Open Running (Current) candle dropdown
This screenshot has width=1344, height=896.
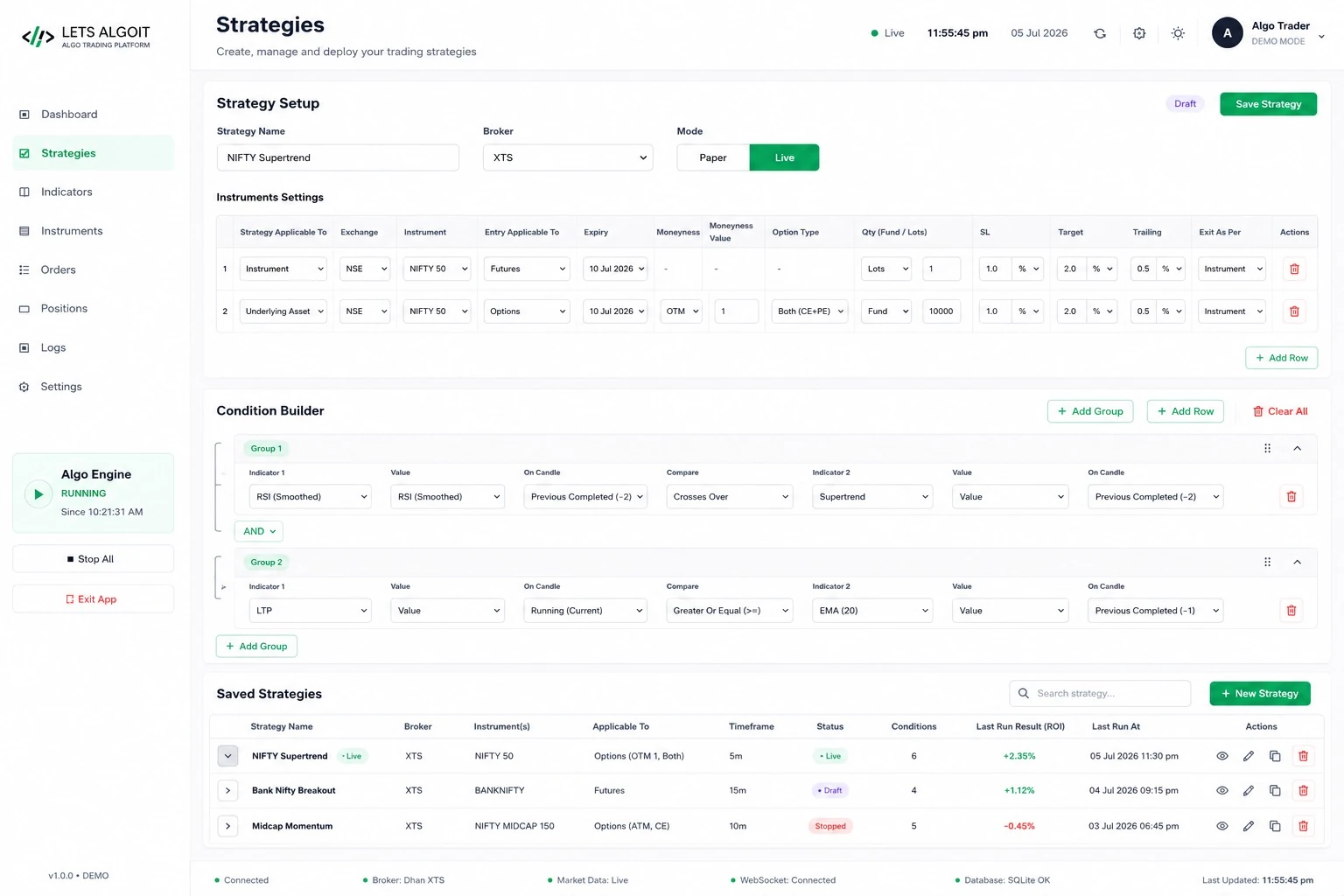585,611
